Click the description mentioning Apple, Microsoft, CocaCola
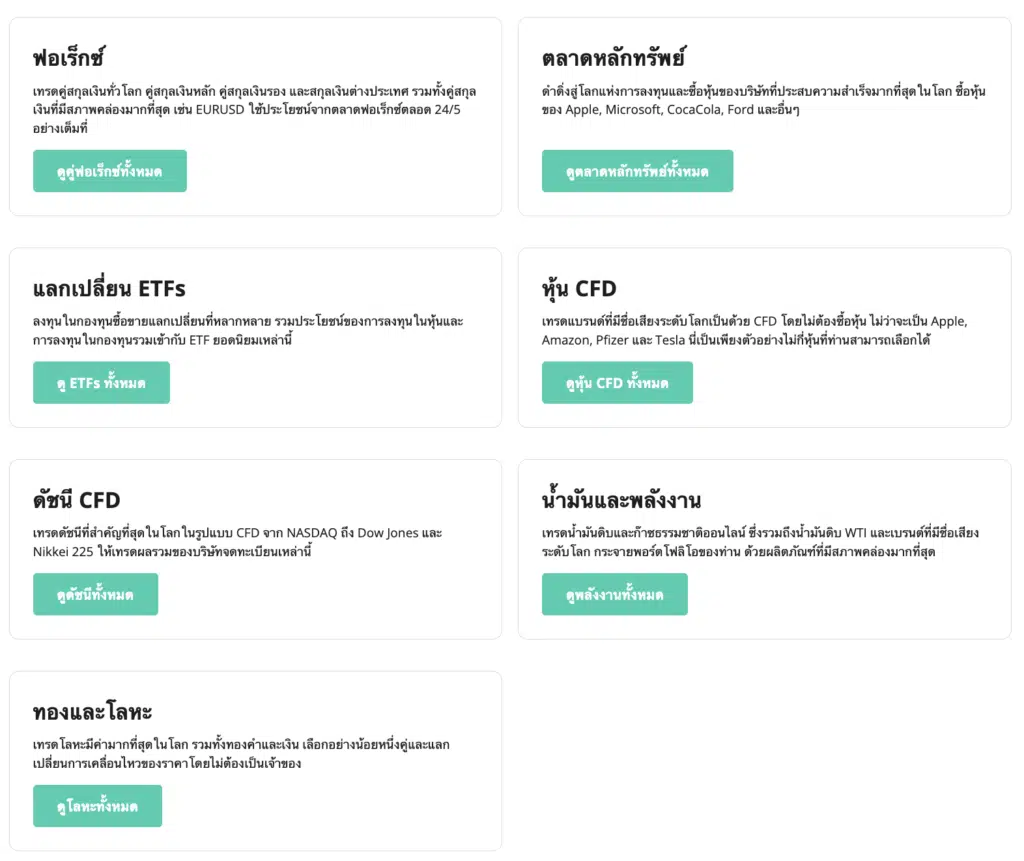1024x861 pixels. [763, 101]
